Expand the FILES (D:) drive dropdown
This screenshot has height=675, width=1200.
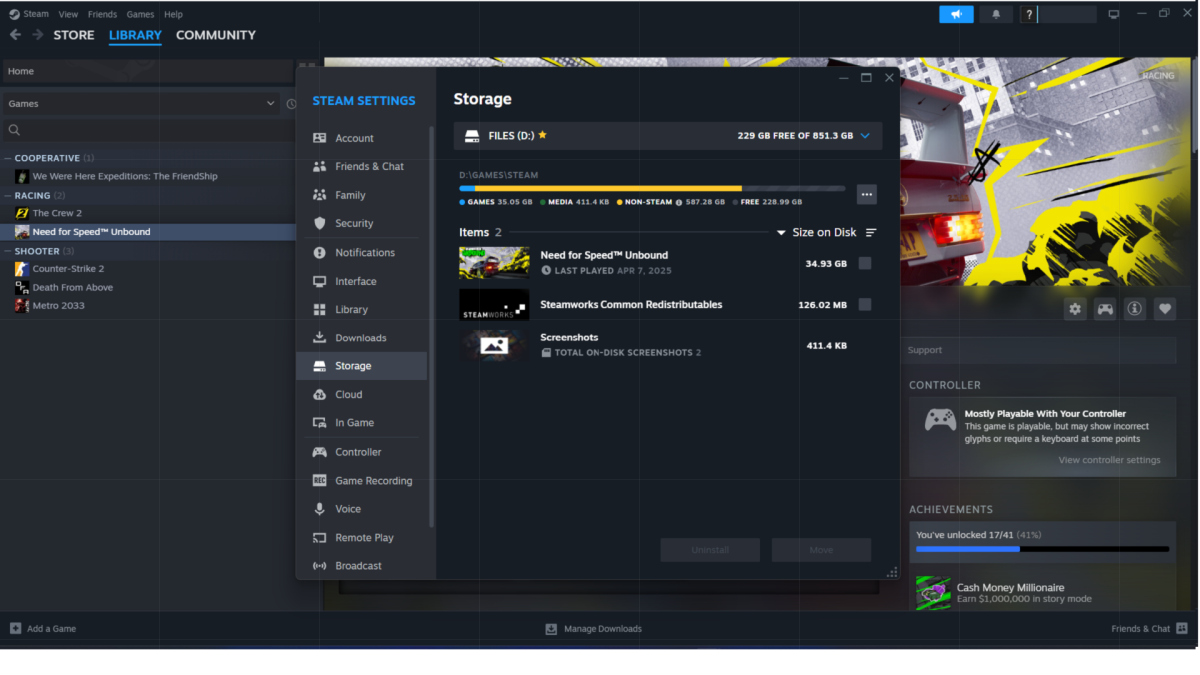coord(865,136)
